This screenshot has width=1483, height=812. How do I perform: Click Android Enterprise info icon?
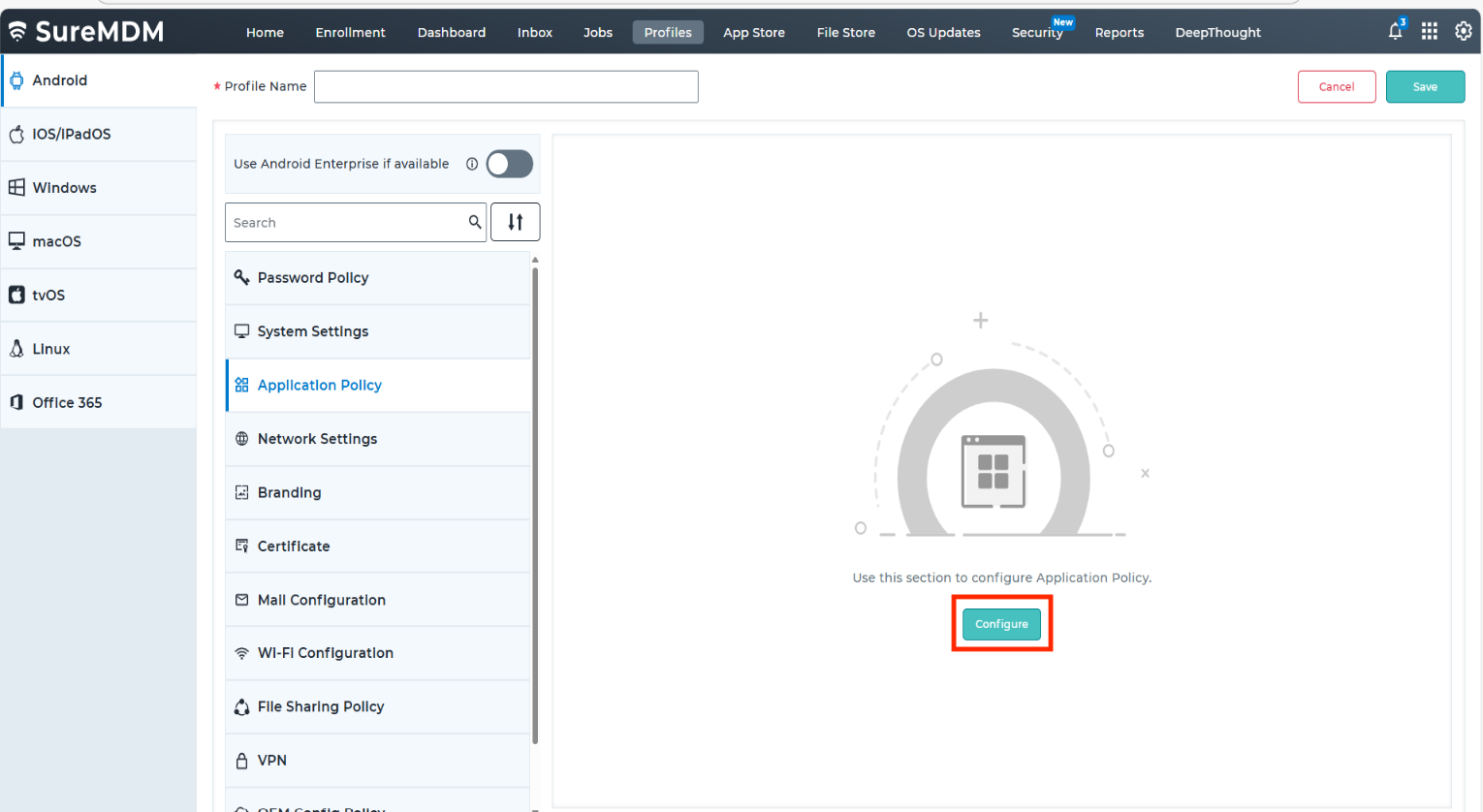[472, 164]
